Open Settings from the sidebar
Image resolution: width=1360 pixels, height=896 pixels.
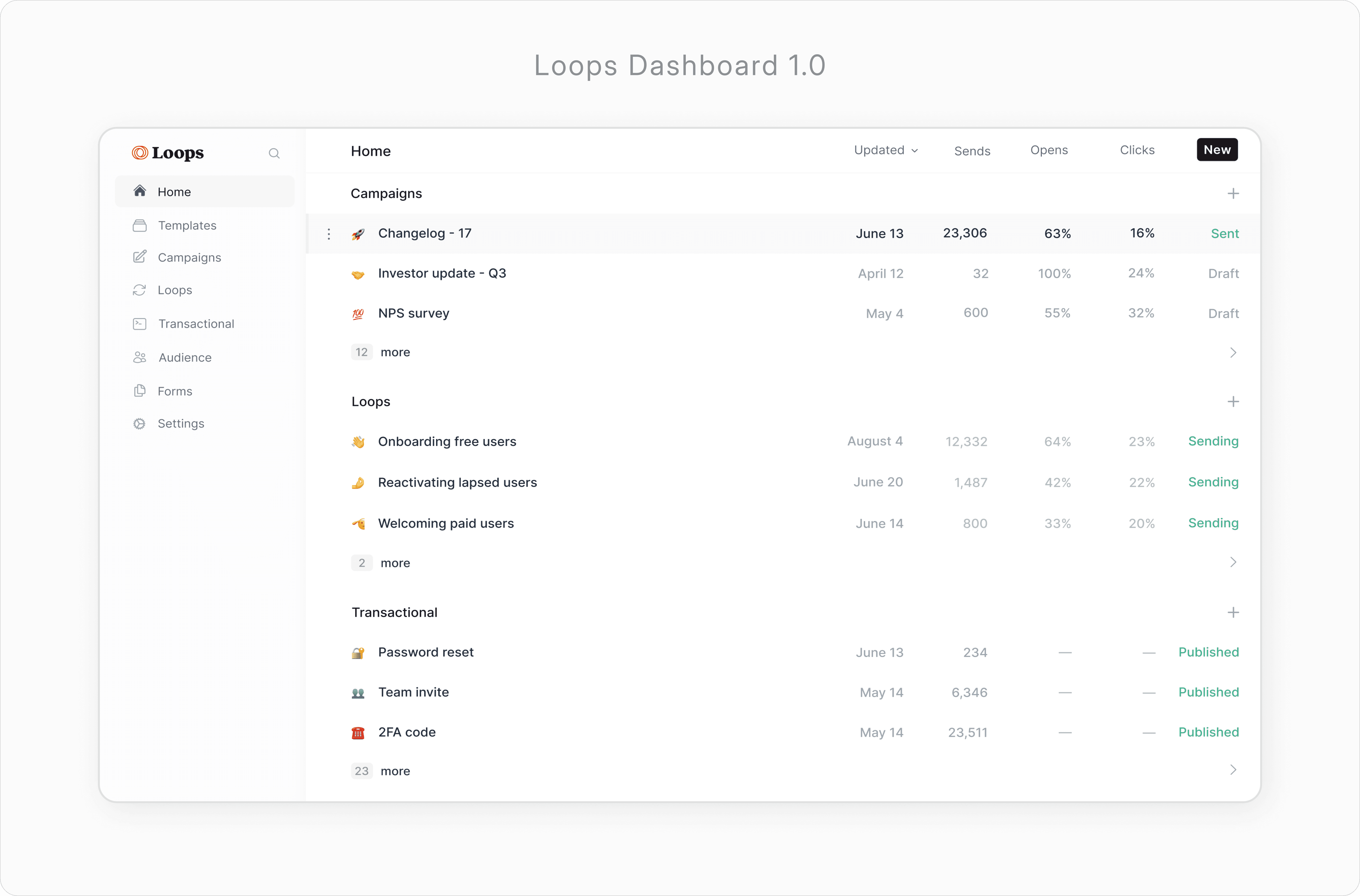point(181,423)
